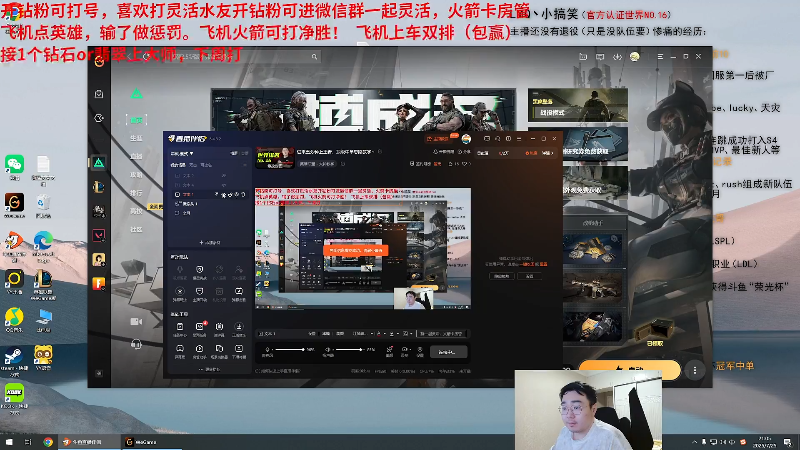Open the screen orientation mode dropdown in streaming app
This screenshot has width=800, height=450.
pos(182,154)
